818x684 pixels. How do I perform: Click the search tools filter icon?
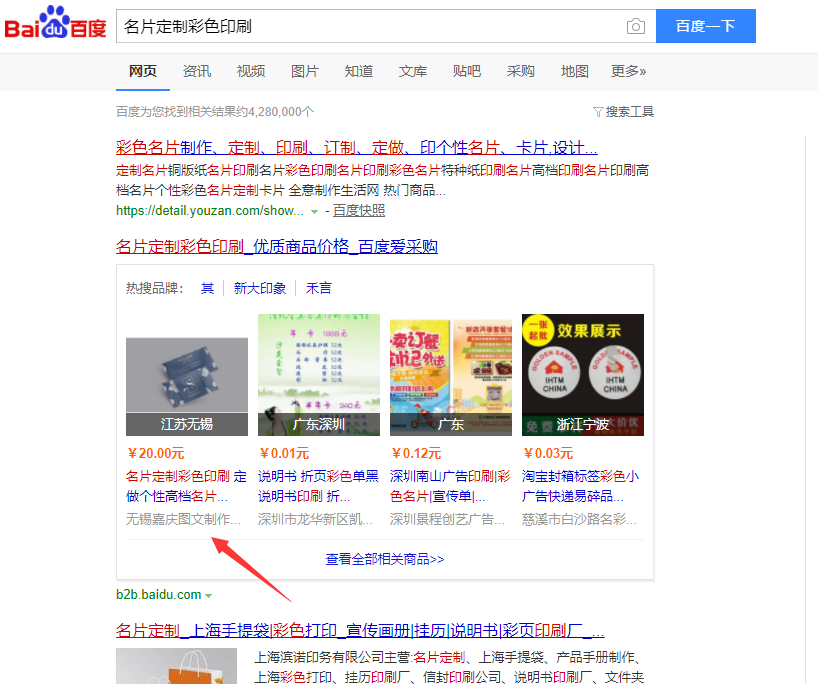(x=598, y=112)
